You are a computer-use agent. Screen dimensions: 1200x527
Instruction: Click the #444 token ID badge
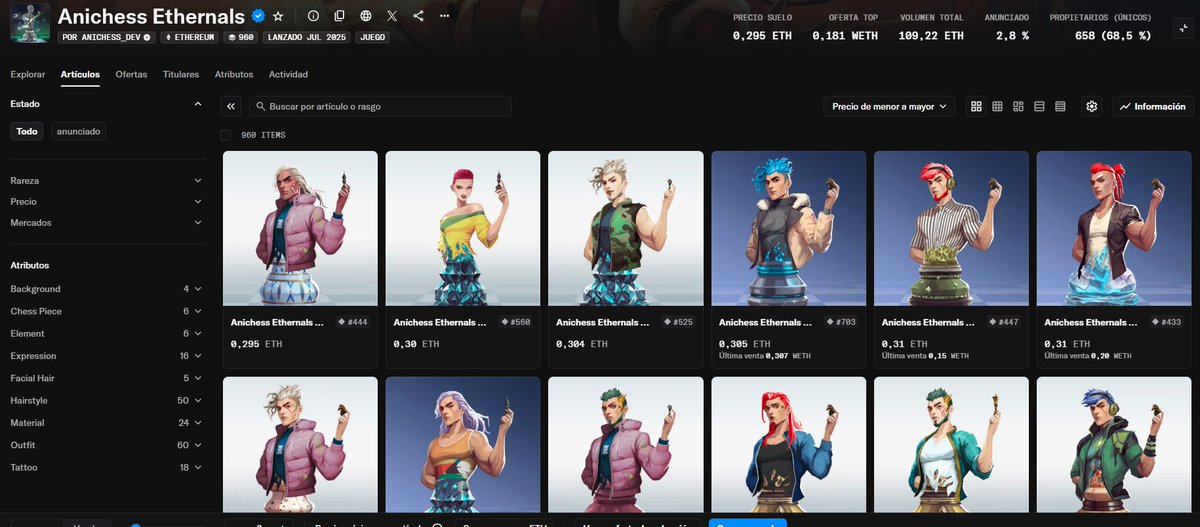[x=353, y=322]
